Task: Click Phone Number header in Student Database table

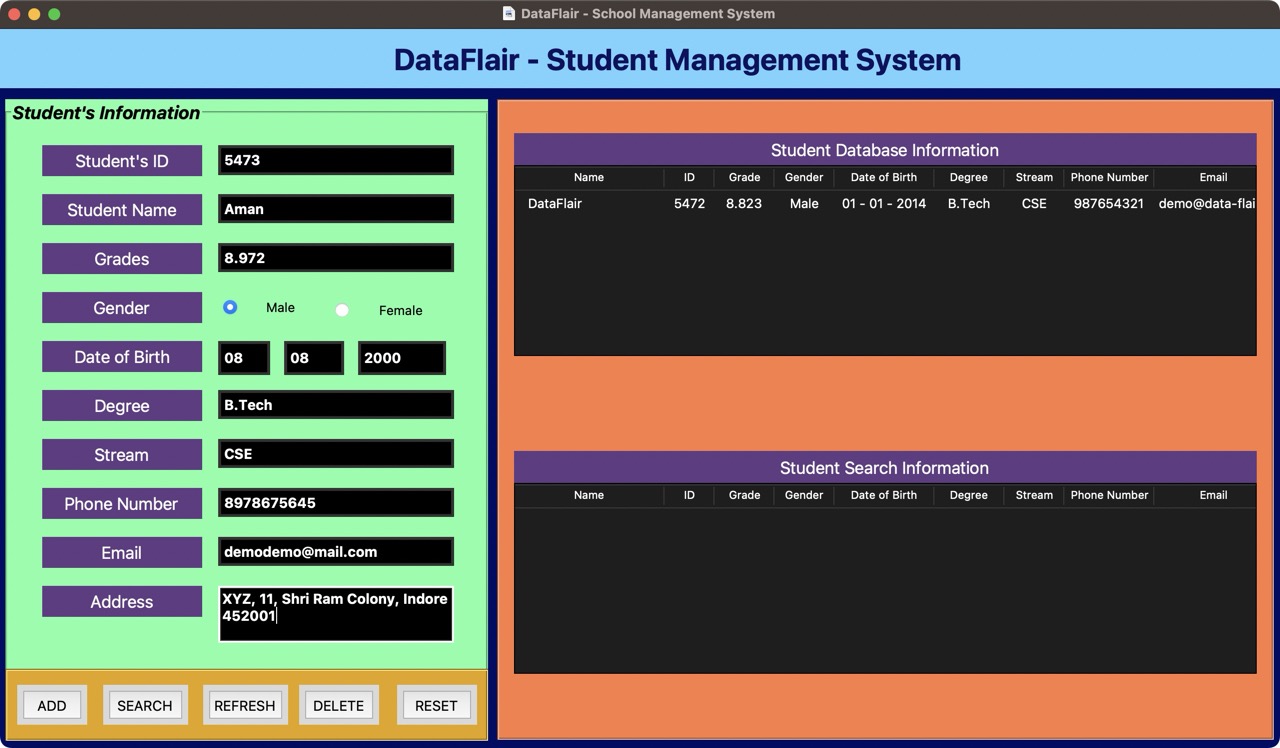Action: click(x=1109, y=177)
